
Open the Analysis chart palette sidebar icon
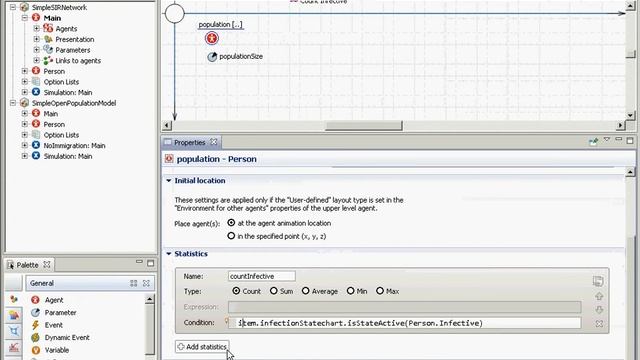coord(14,347)
